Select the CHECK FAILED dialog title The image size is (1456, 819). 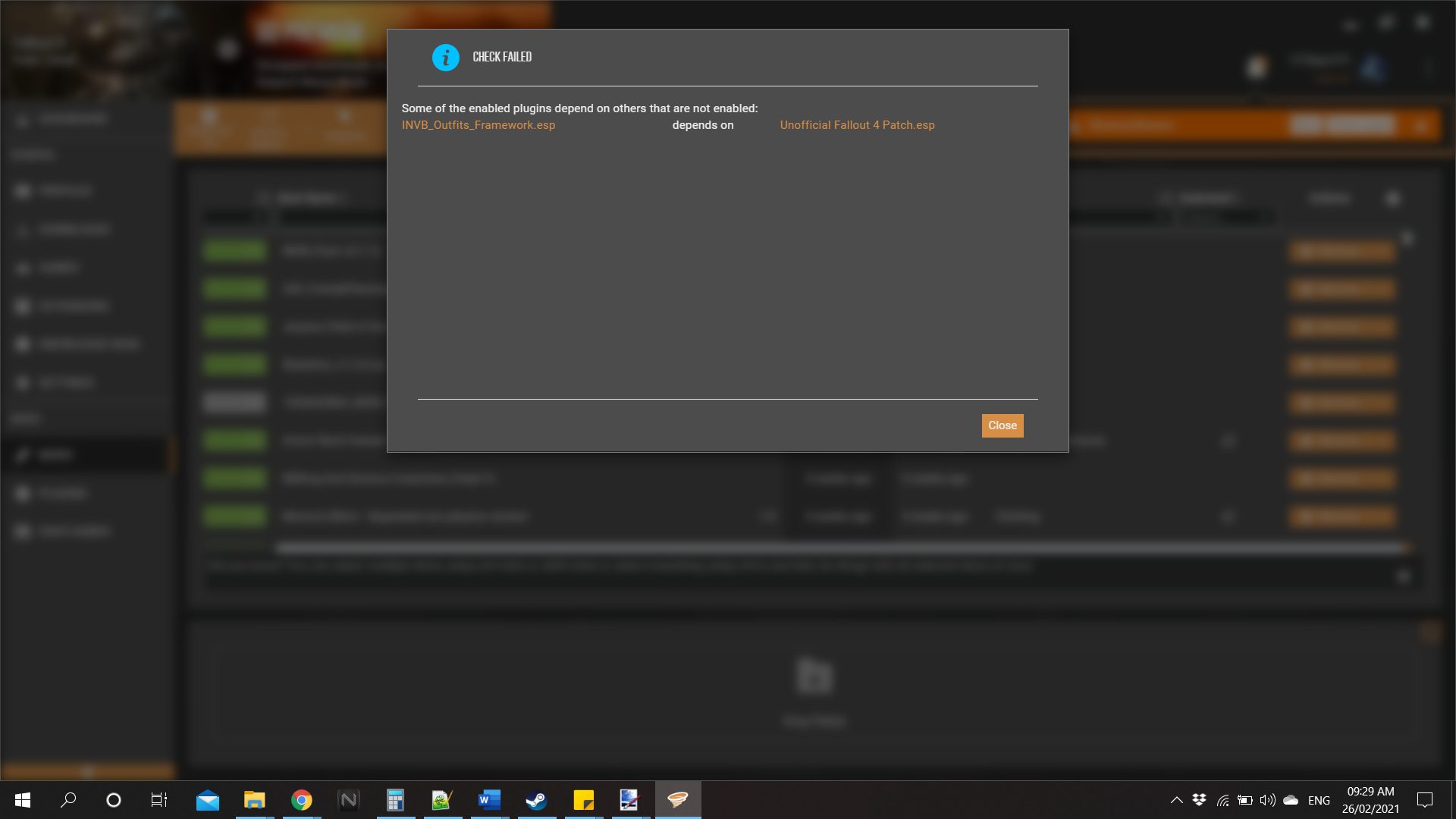click(502, 57)
